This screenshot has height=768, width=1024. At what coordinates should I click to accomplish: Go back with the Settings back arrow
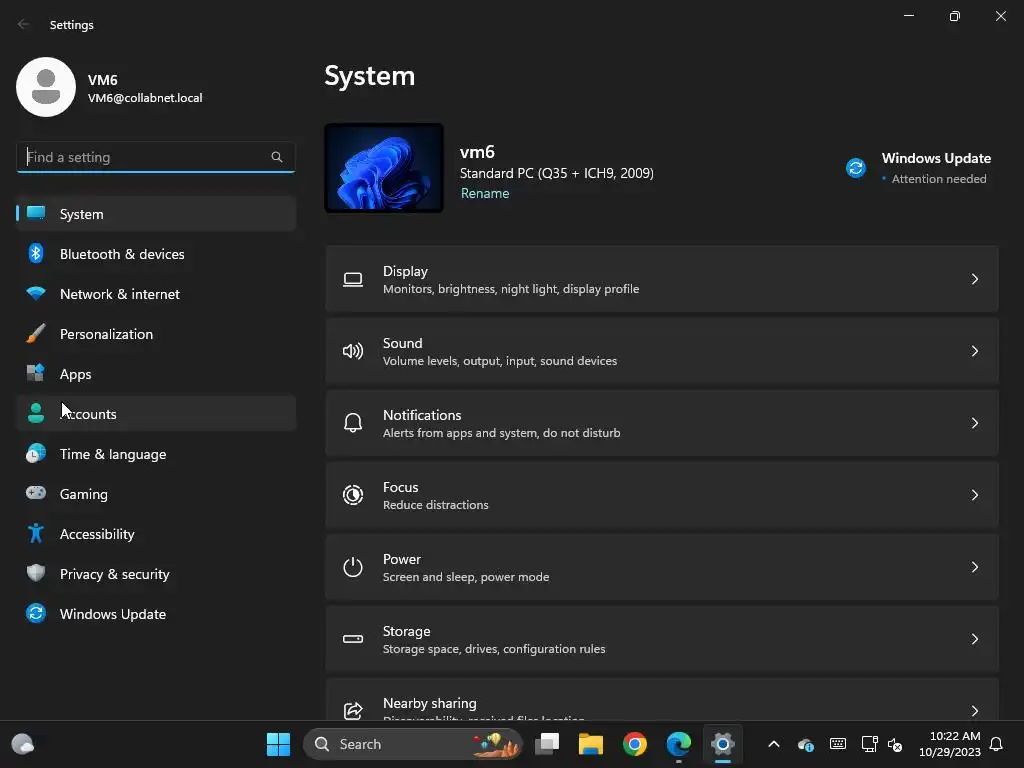pos(24,24)
